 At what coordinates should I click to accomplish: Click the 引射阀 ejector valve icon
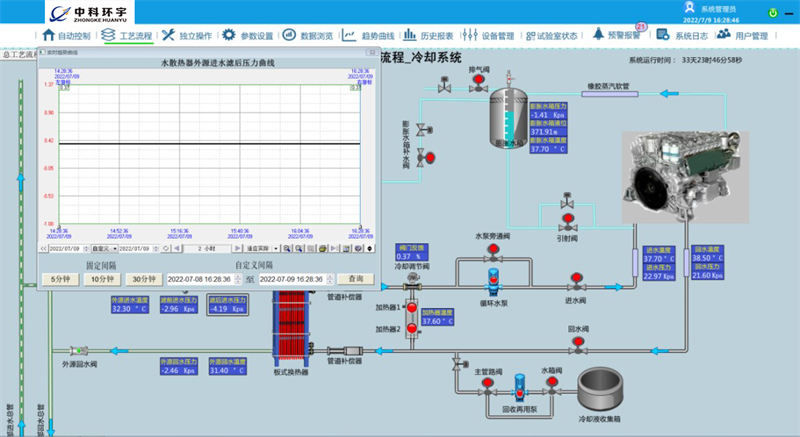[566, 221]
